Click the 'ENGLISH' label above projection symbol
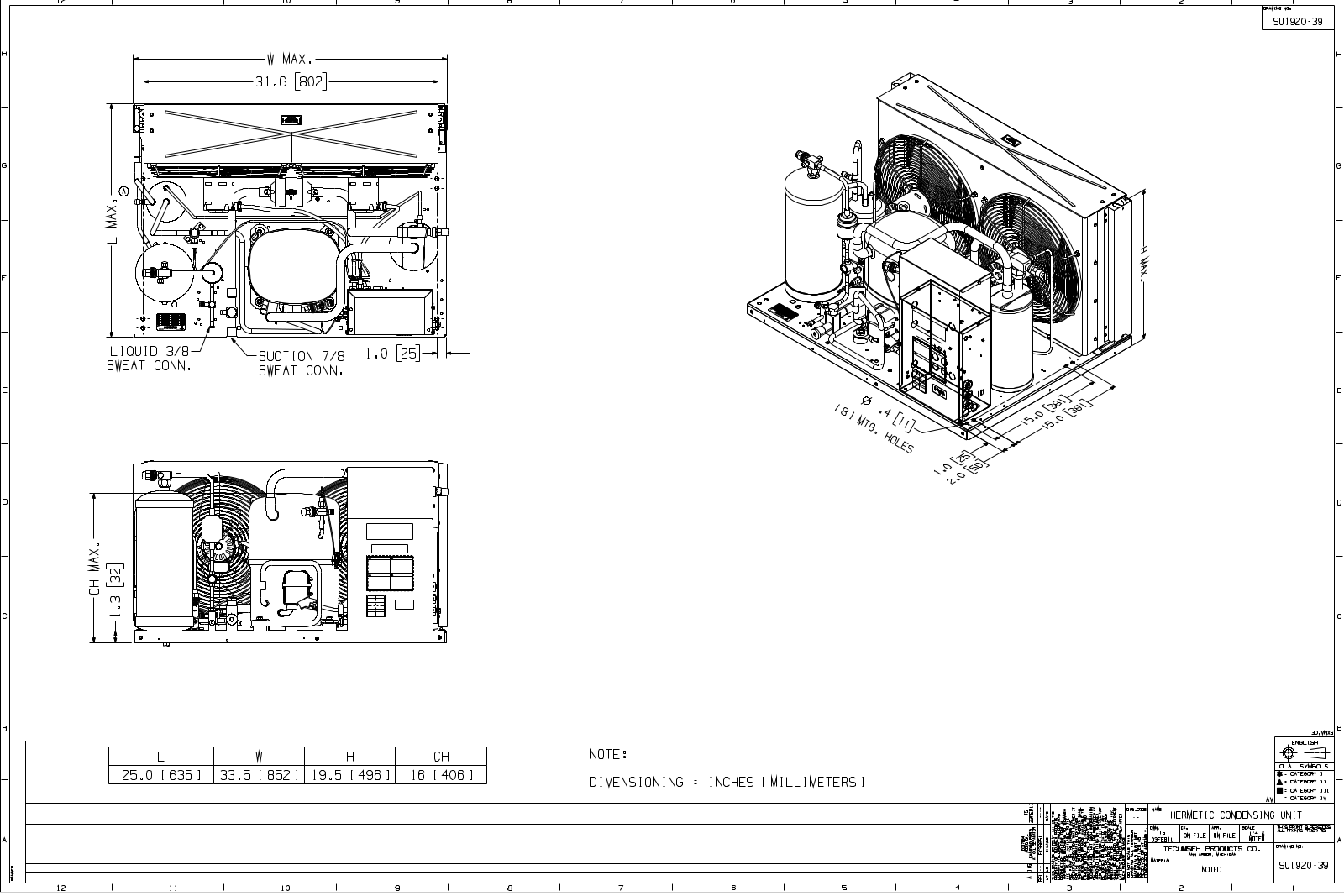Viewport: 1344px width, 896px height. 1305,742
